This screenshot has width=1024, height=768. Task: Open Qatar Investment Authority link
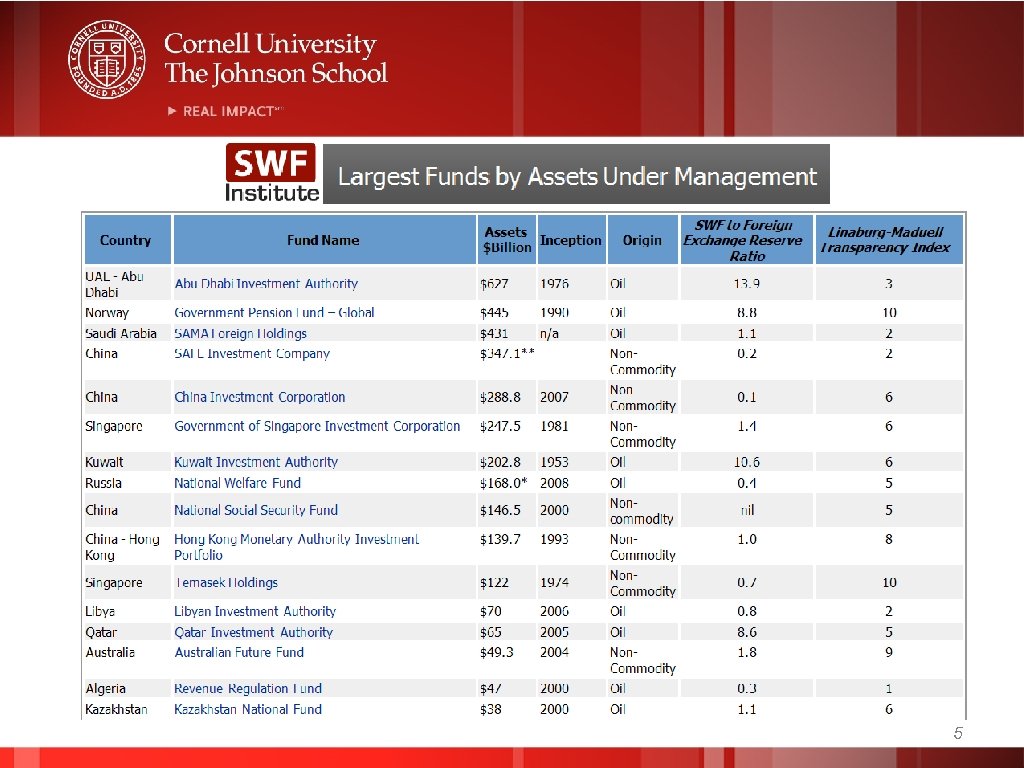(x=253, y=632)
